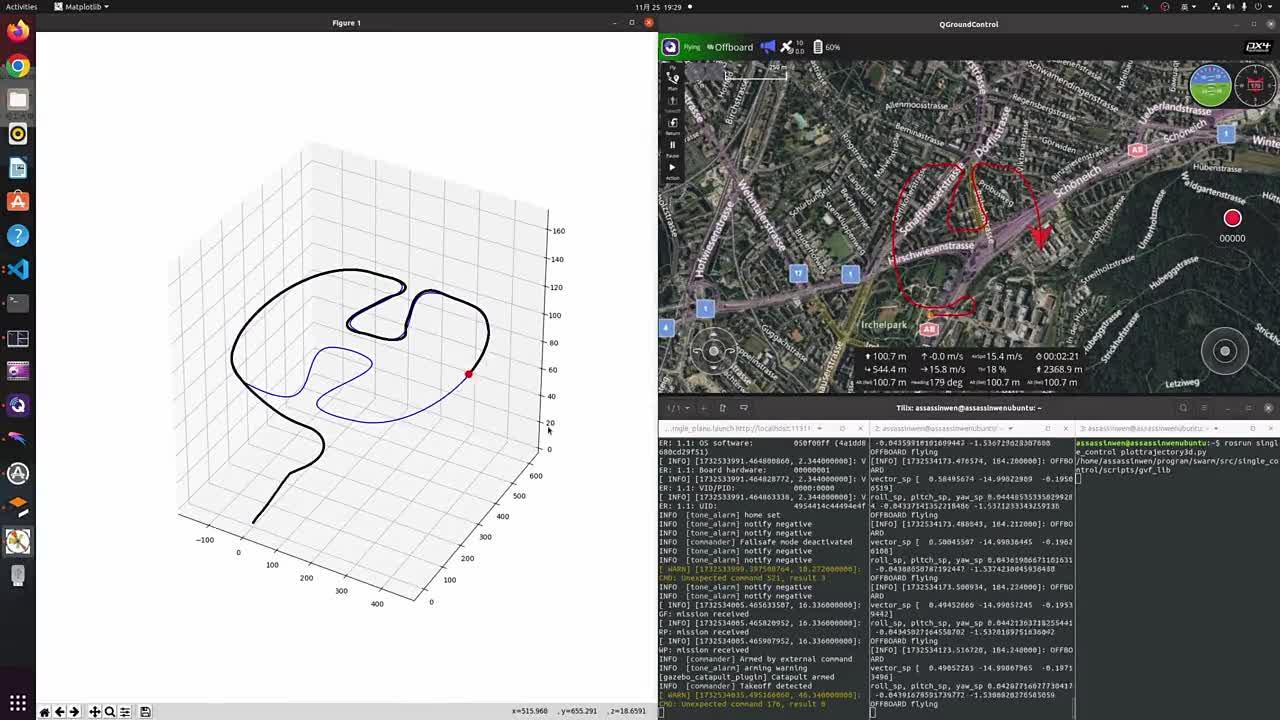
Task: Click the blue megaphone messages indicator
Action: (x=767, y=47)
